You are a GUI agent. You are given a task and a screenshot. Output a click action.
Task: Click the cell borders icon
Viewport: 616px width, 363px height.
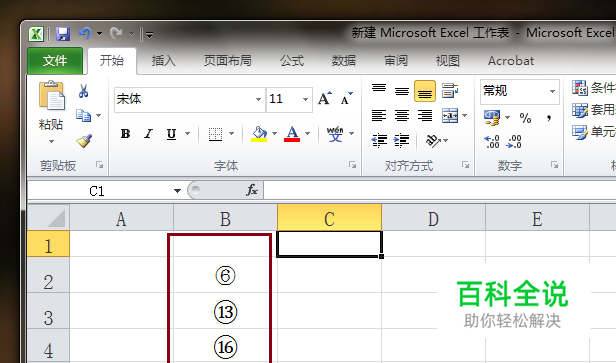point(215,134)
